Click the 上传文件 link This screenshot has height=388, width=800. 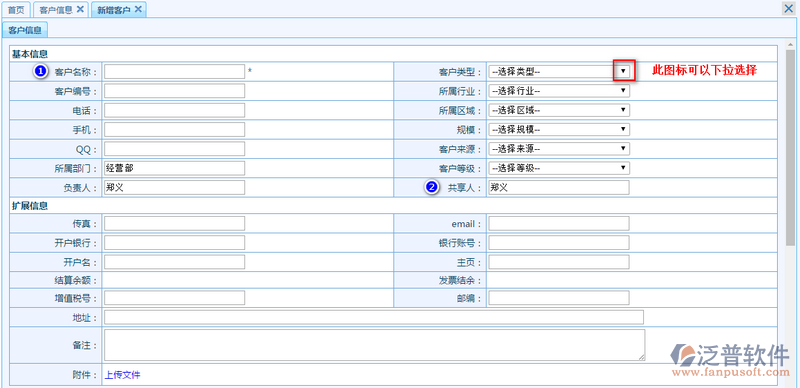click(122, 375)
